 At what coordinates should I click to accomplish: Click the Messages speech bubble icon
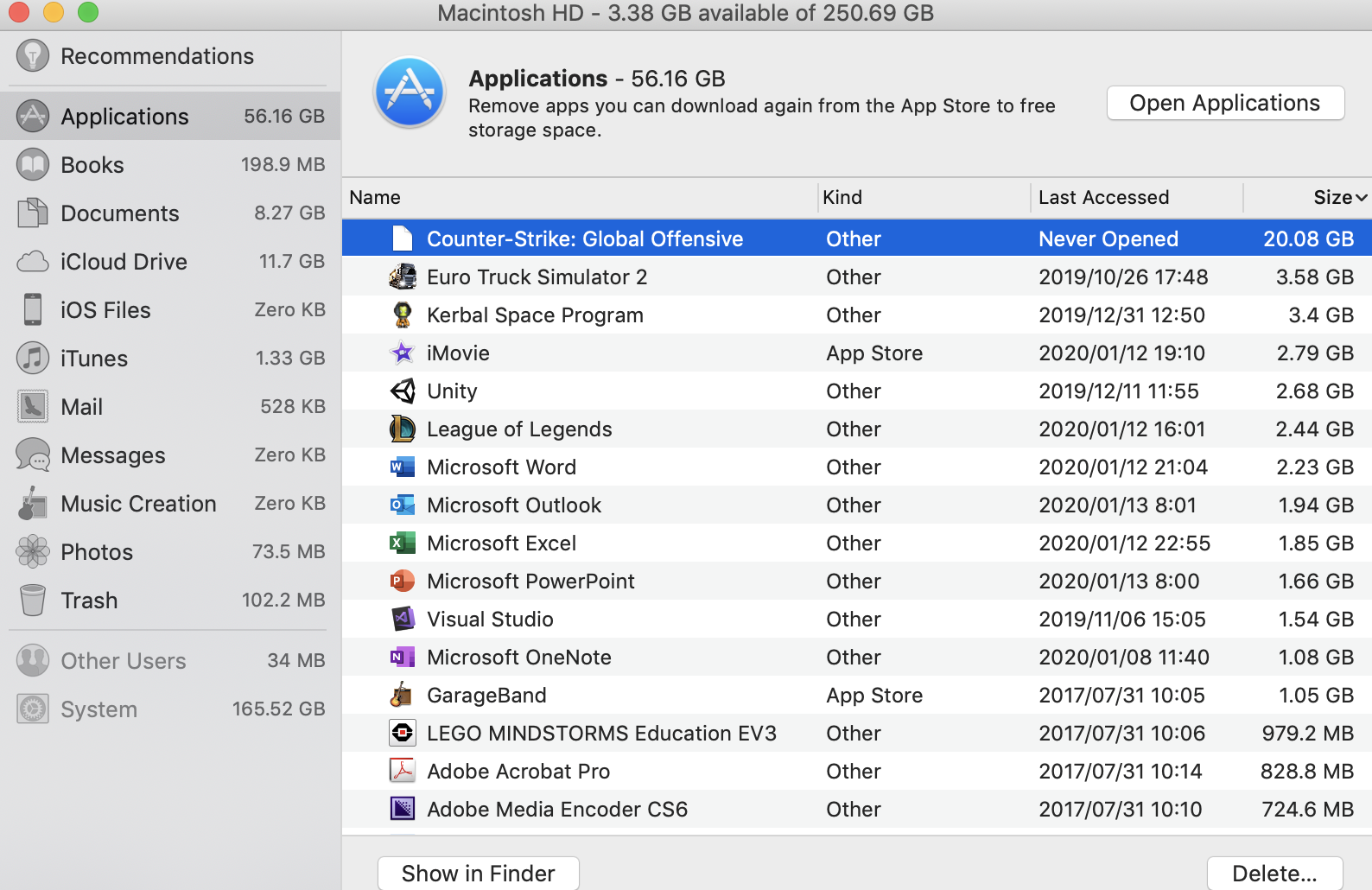(x=33, y=455)
